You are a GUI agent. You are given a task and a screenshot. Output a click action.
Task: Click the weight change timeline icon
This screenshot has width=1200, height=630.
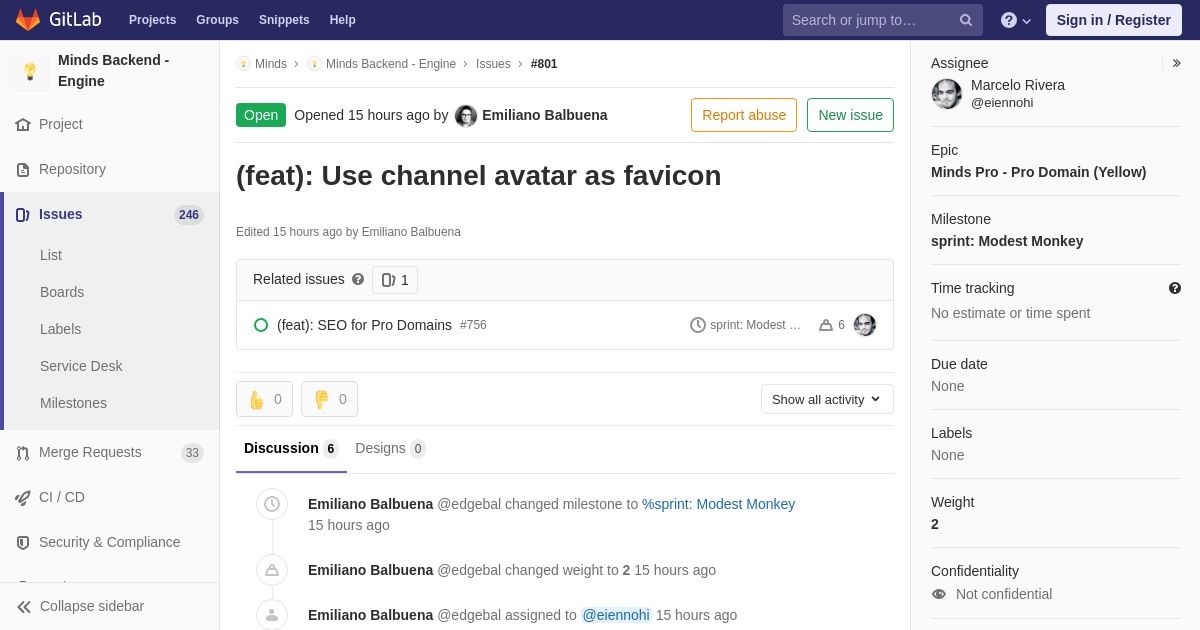[x=272, y=570]
